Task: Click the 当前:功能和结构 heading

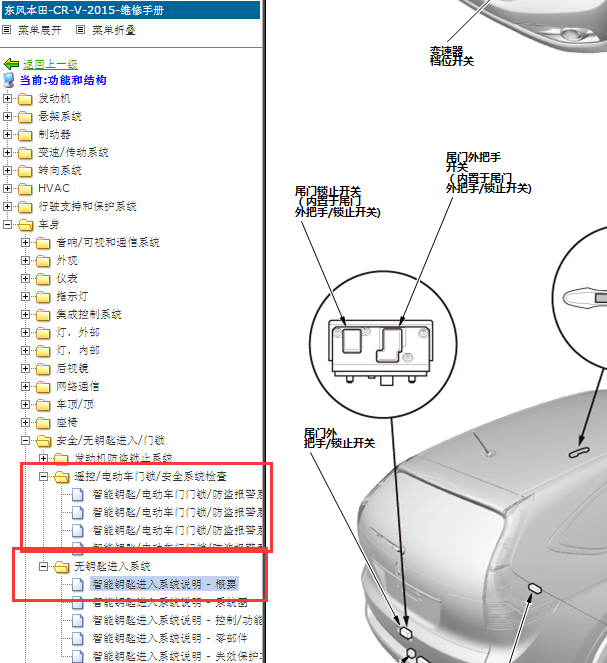Action: click(63, 80)
